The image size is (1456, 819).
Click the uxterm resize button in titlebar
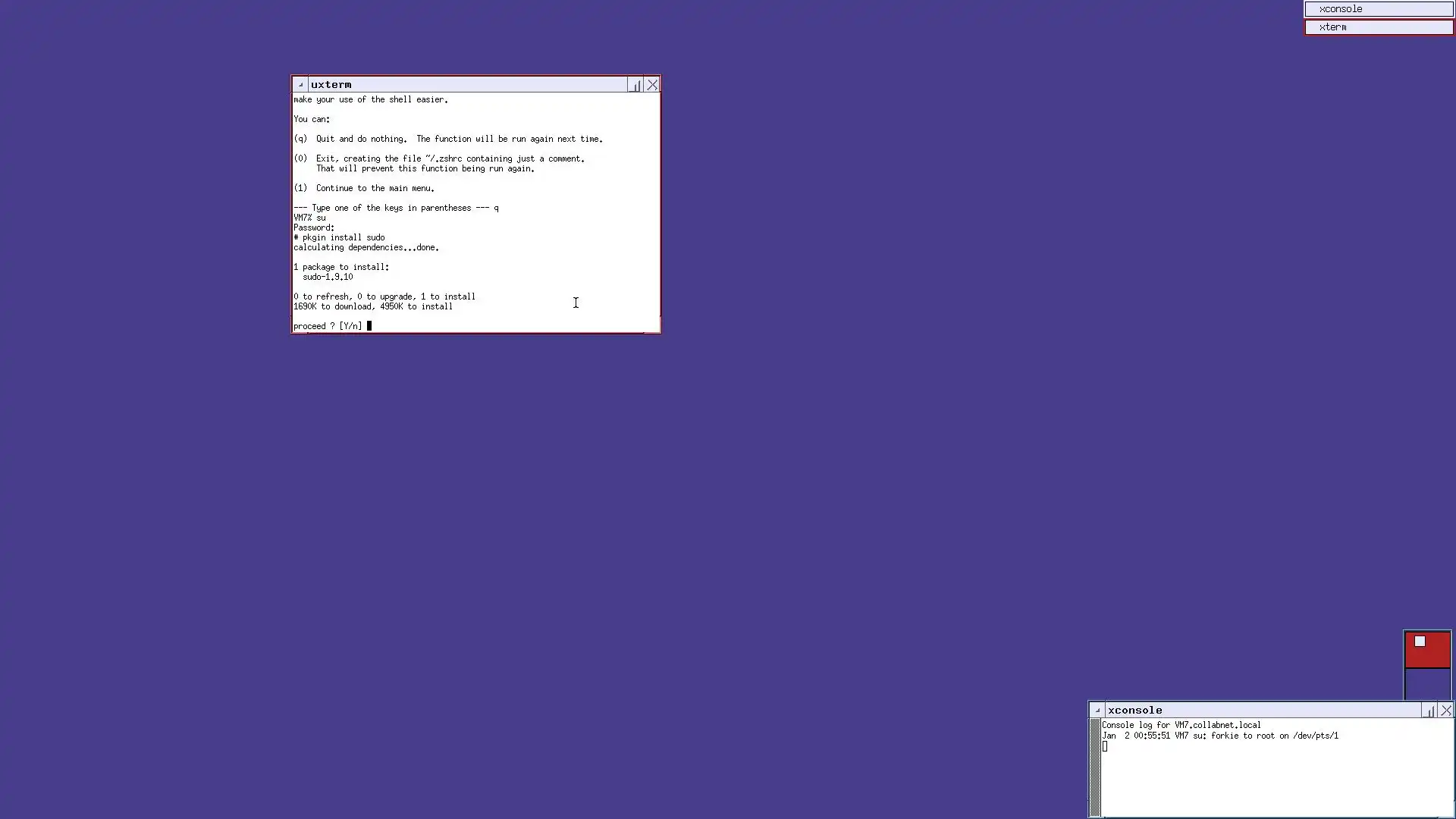pyautogui.click(x=635, y=85)
